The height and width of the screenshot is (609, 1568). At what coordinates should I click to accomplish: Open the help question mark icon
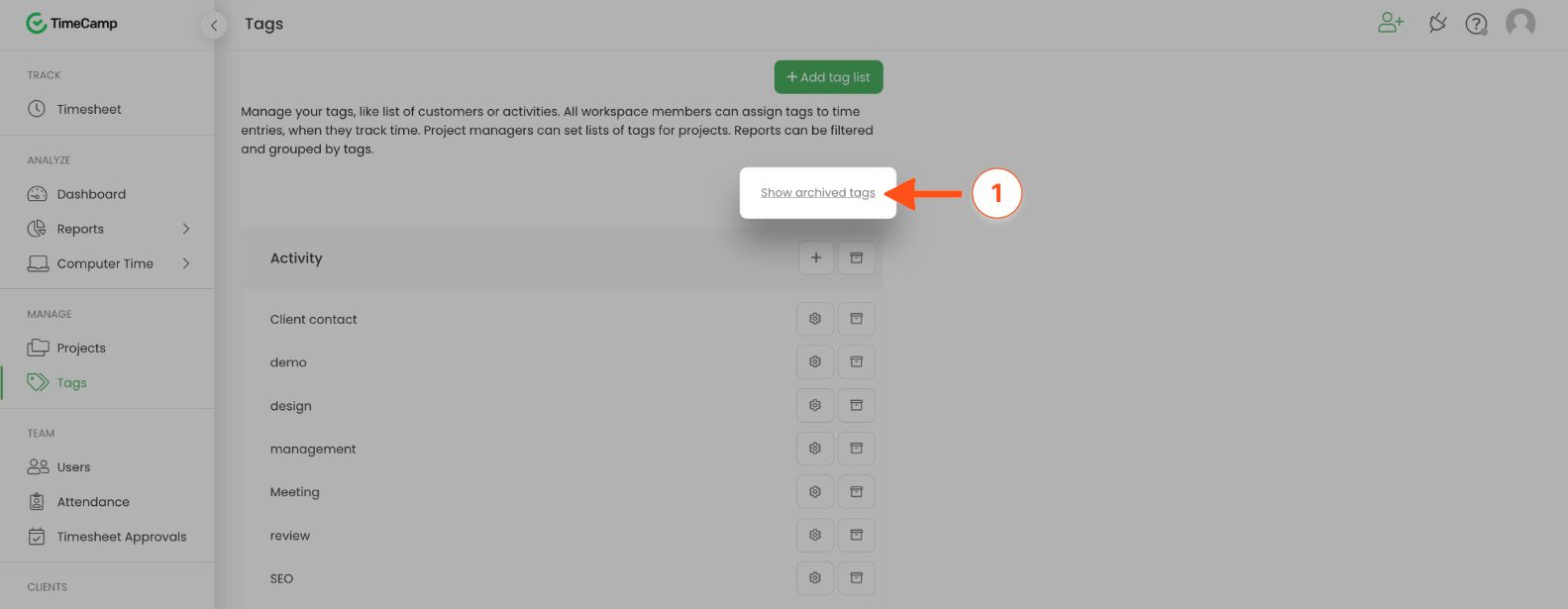tap(1476, 24)
